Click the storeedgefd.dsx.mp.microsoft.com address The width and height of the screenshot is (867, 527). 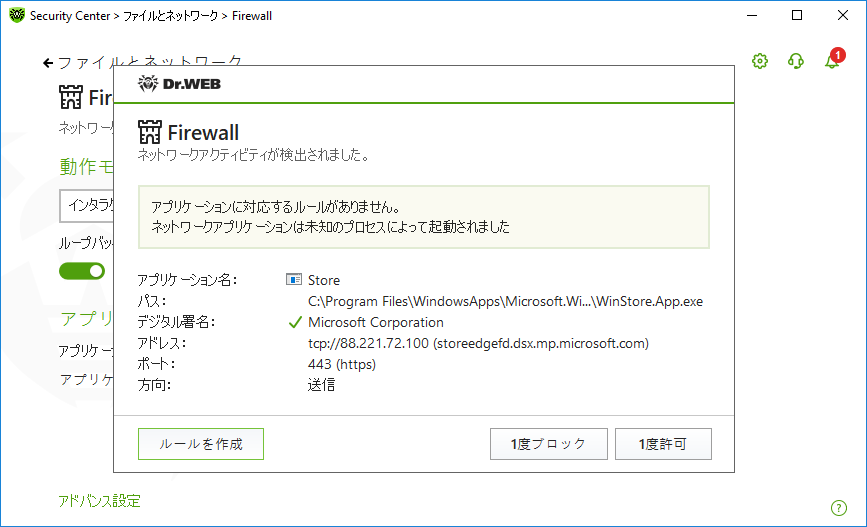point(541,343)
